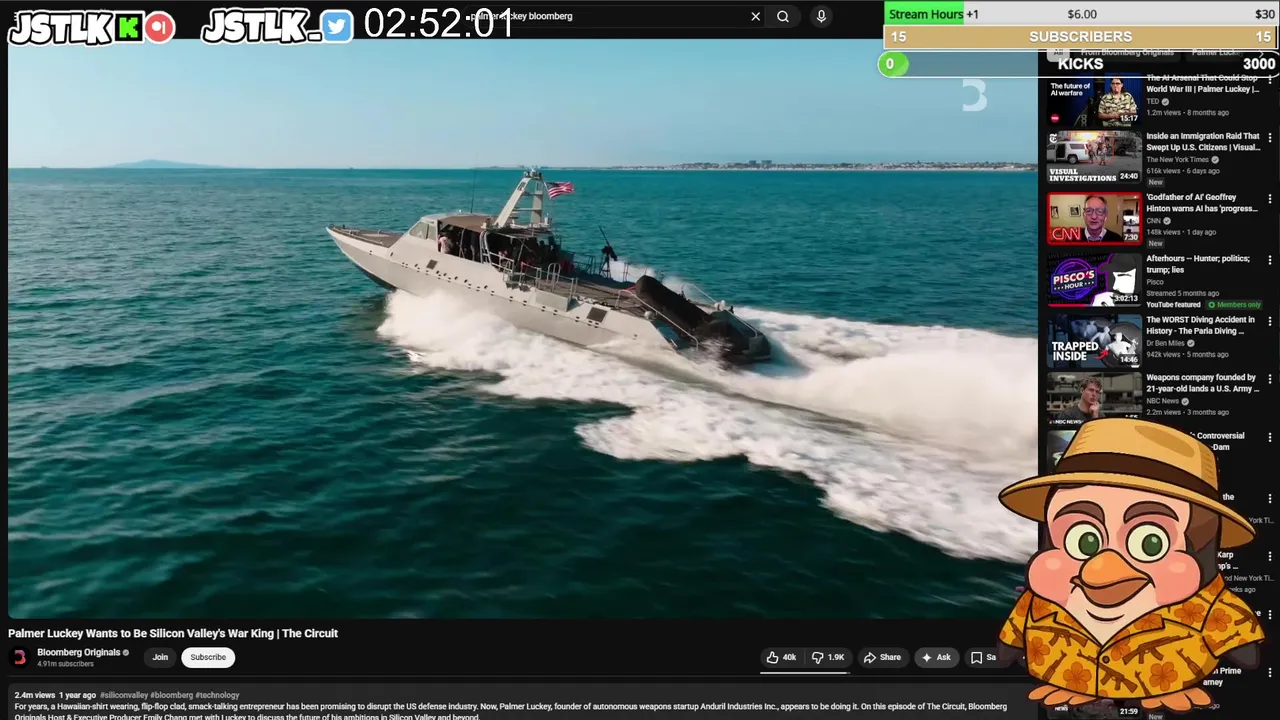Subscribe to Bloomberg Originals
The image size is (1280, 720).
tap(208, 657)
